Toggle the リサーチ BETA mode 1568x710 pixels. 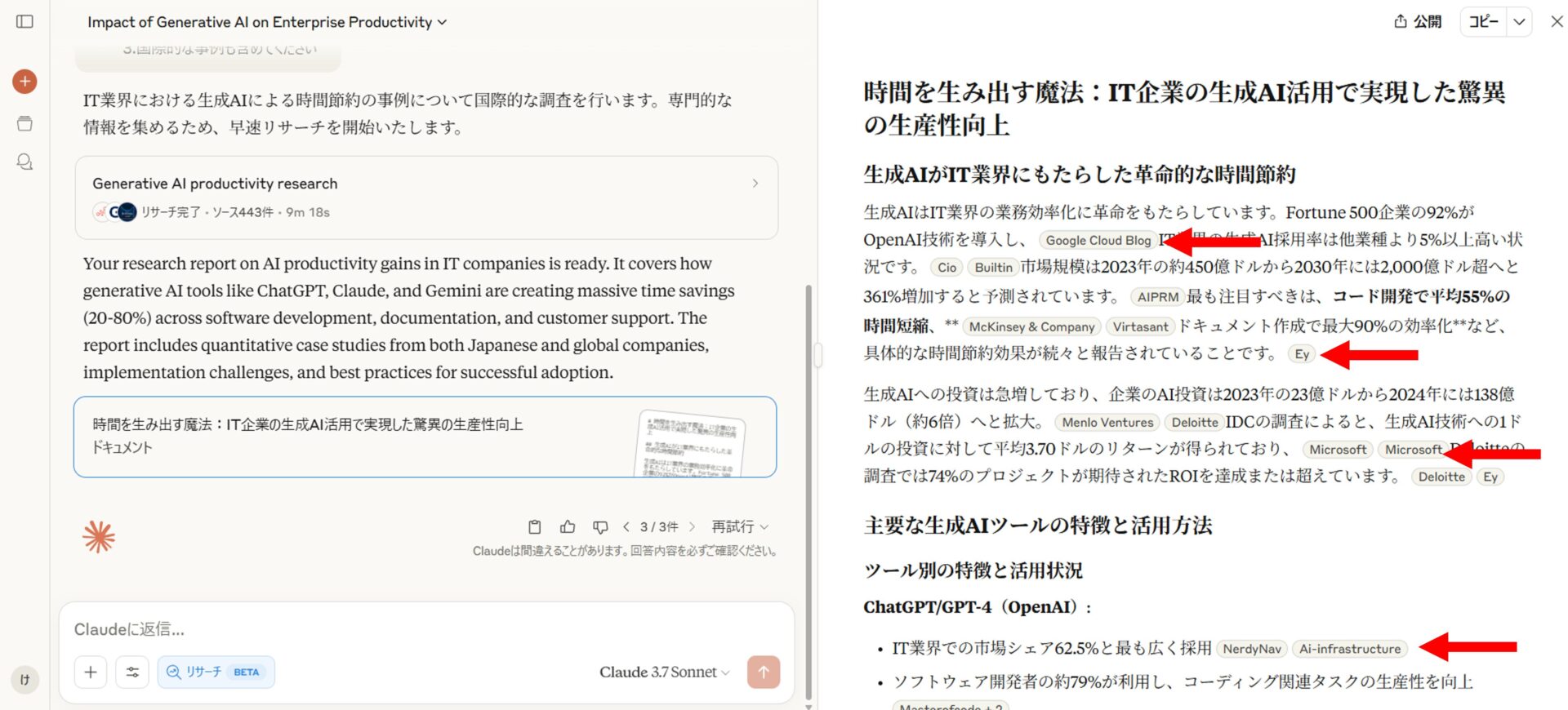click(216, 672)
